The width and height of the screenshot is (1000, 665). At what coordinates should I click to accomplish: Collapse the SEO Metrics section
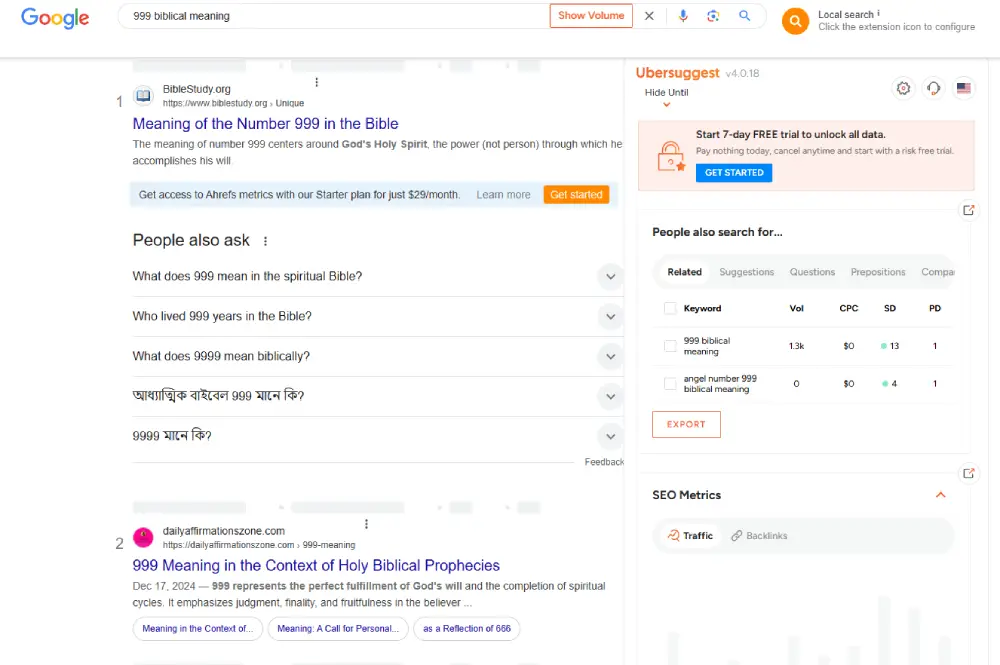click(x=940, y=495)
